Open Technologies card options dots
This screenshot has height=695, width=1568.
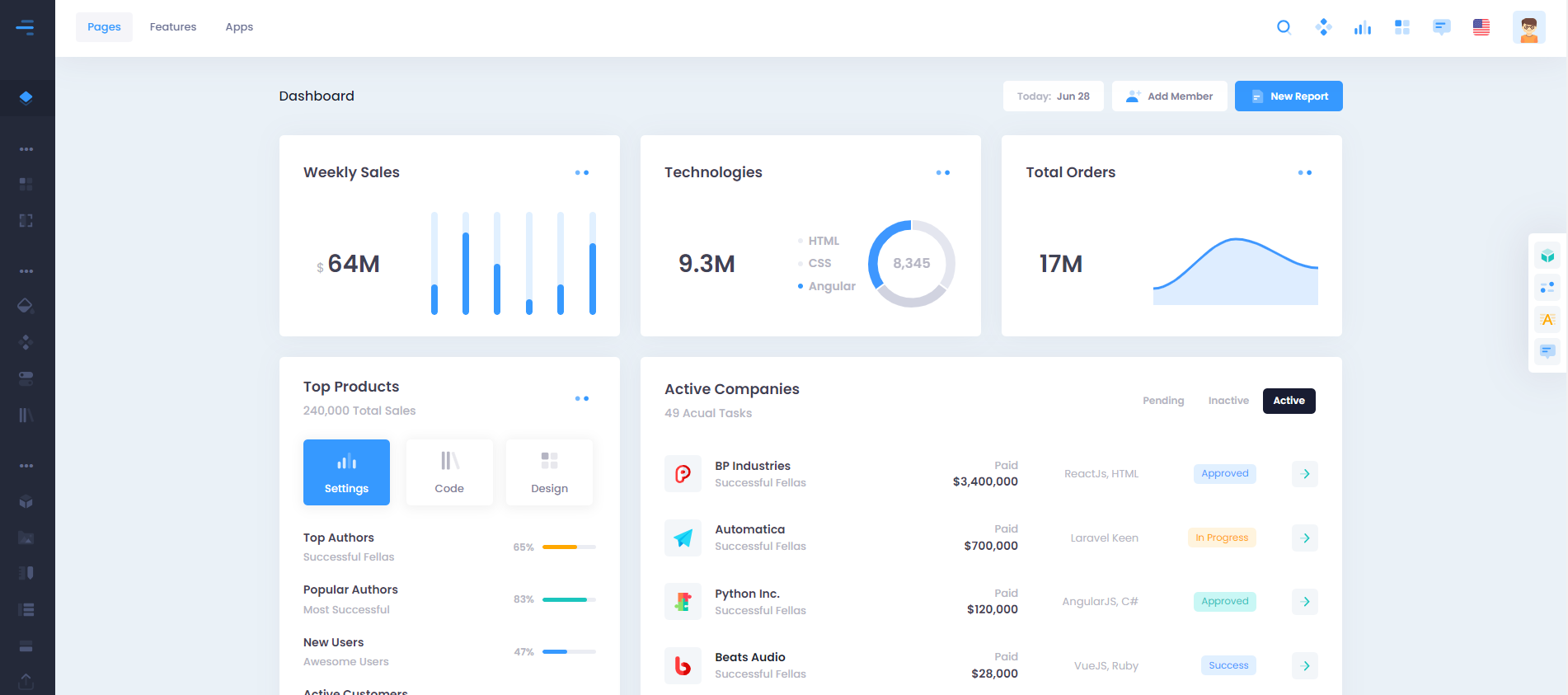coord(943,173)
